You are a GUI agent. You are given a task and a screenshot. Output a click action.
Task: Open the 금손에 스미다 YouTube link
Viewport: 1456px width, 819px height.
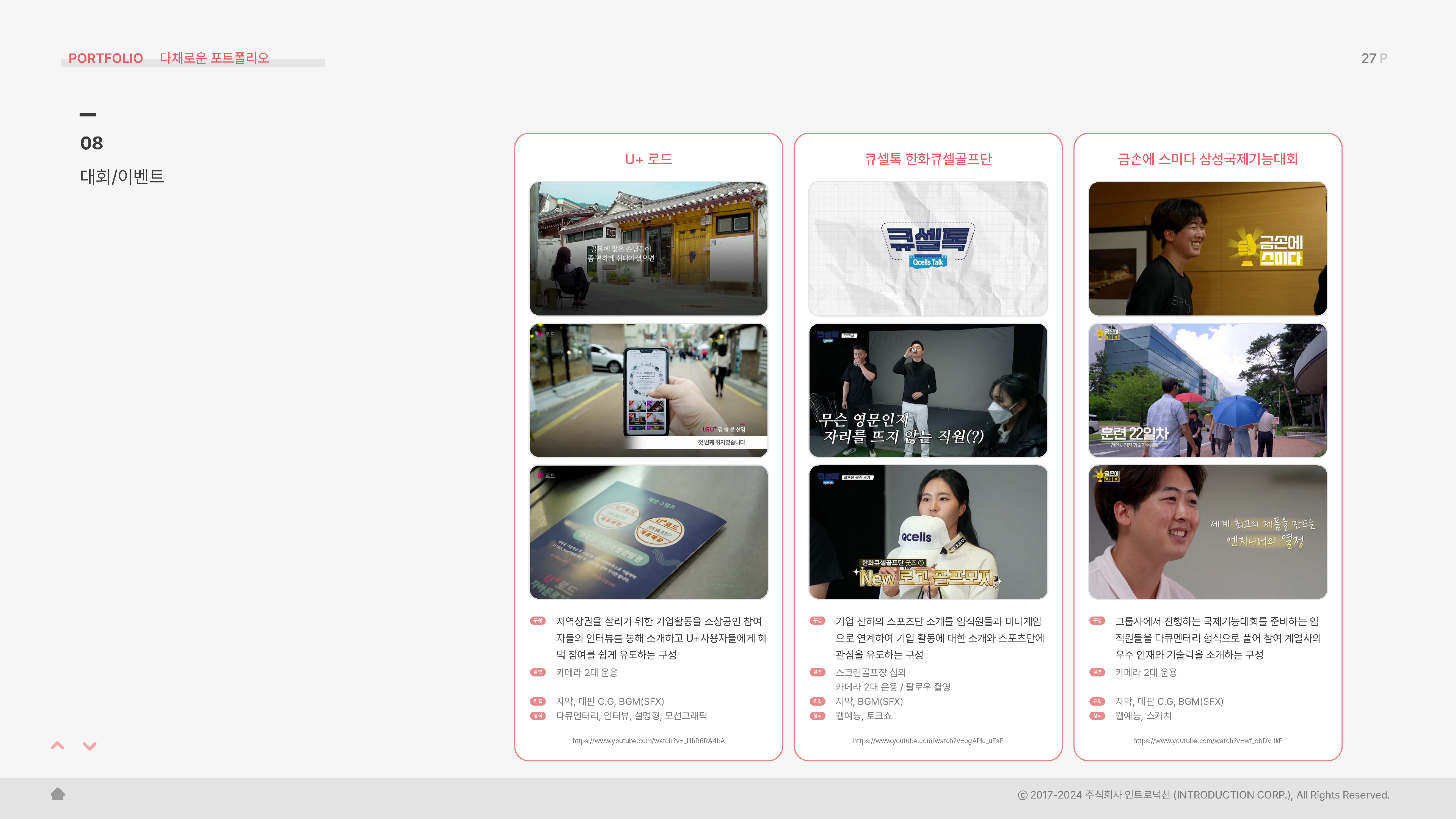1207,741
